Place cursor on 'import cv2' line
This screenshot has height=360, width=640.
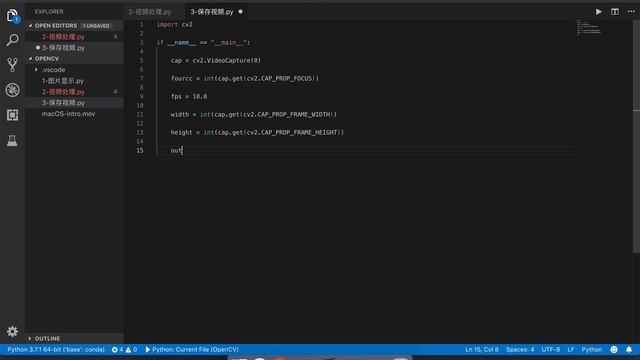175,24
